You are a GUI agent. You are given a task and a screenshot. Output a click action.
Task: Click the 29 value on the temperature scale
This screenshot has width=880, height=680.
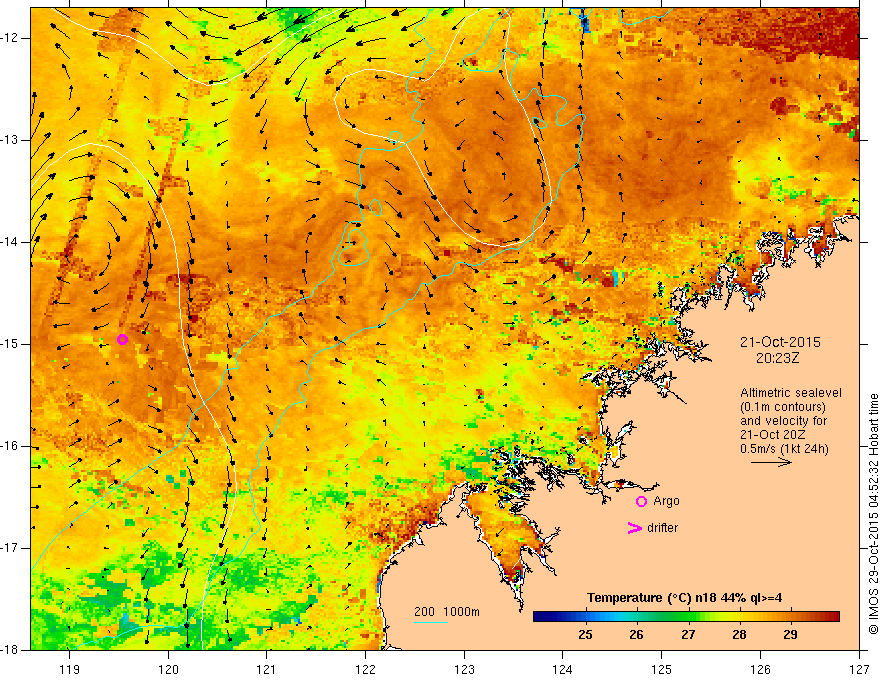tap(790, 635)
